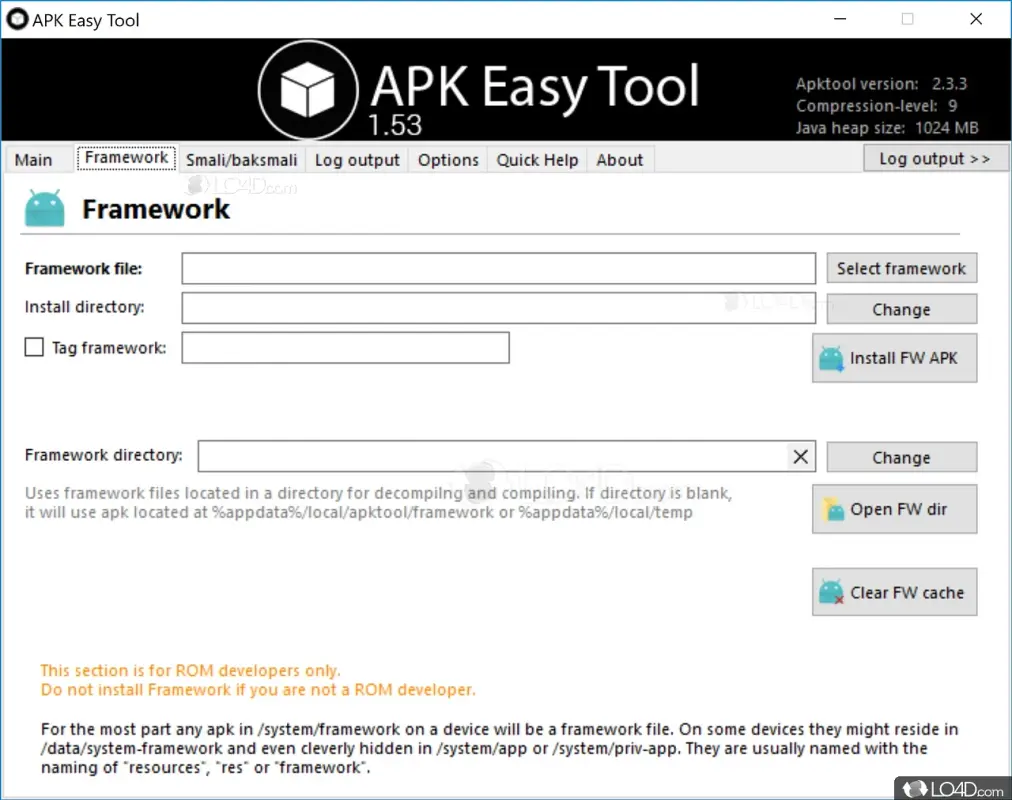Image resolution: width=1012 pixels, height=800 pixels.
Task: Focus the Tag framework text field
Action: [345, 348]
